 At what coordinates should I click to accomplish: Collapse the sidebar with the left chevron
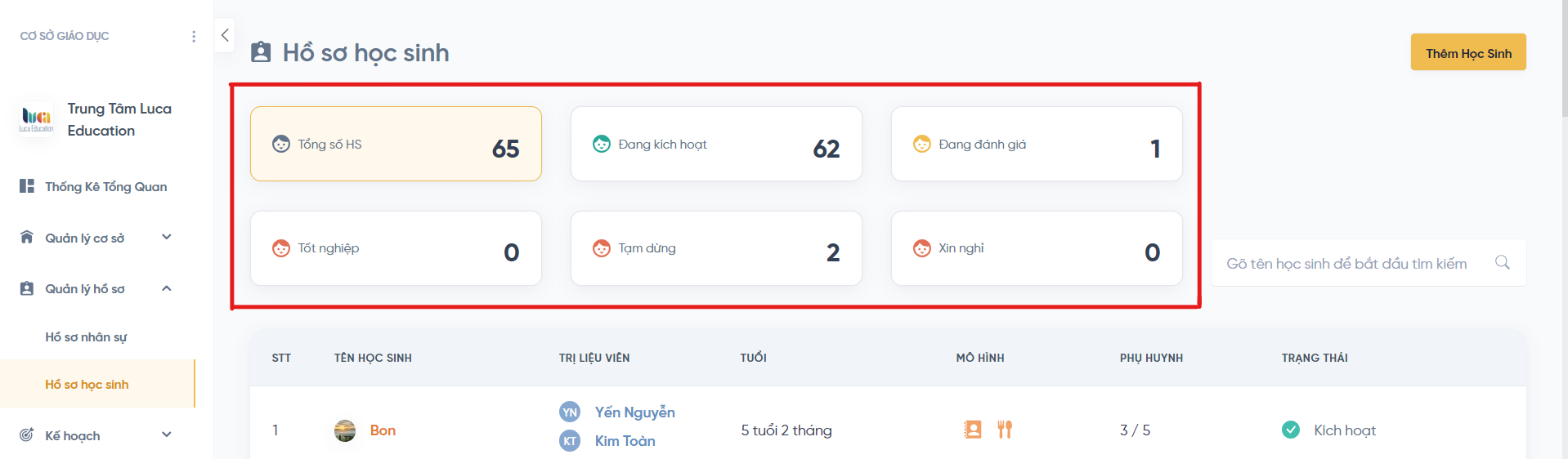tap(225, 35)
